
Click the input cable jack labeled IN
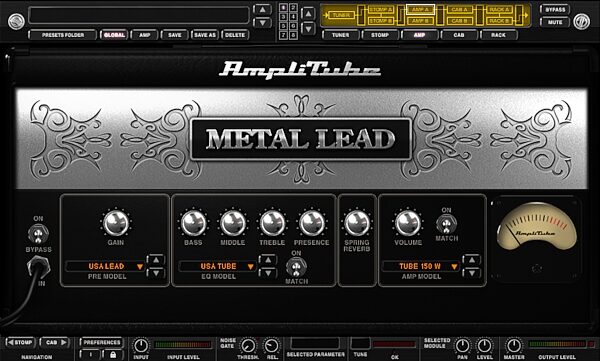coord(39,268)
